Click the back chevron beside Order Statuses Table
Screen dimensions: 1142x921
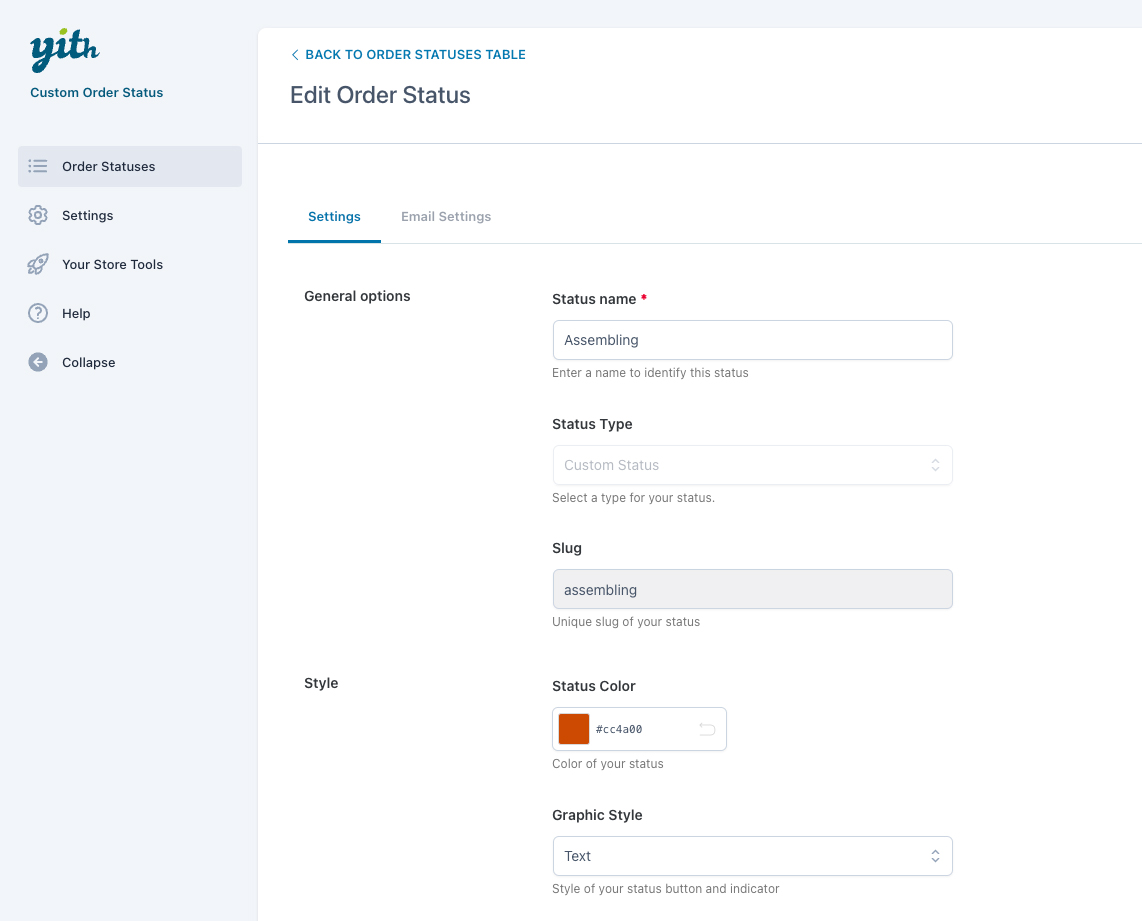coord(295,55)
